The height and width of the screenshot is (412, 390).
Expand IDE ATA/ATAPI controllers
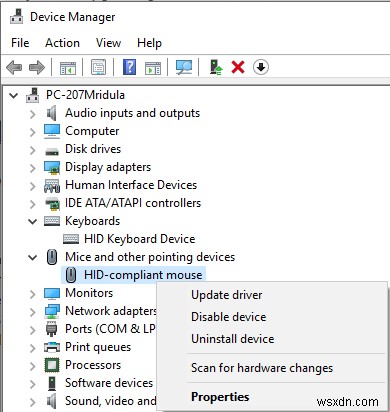point(32,204)
